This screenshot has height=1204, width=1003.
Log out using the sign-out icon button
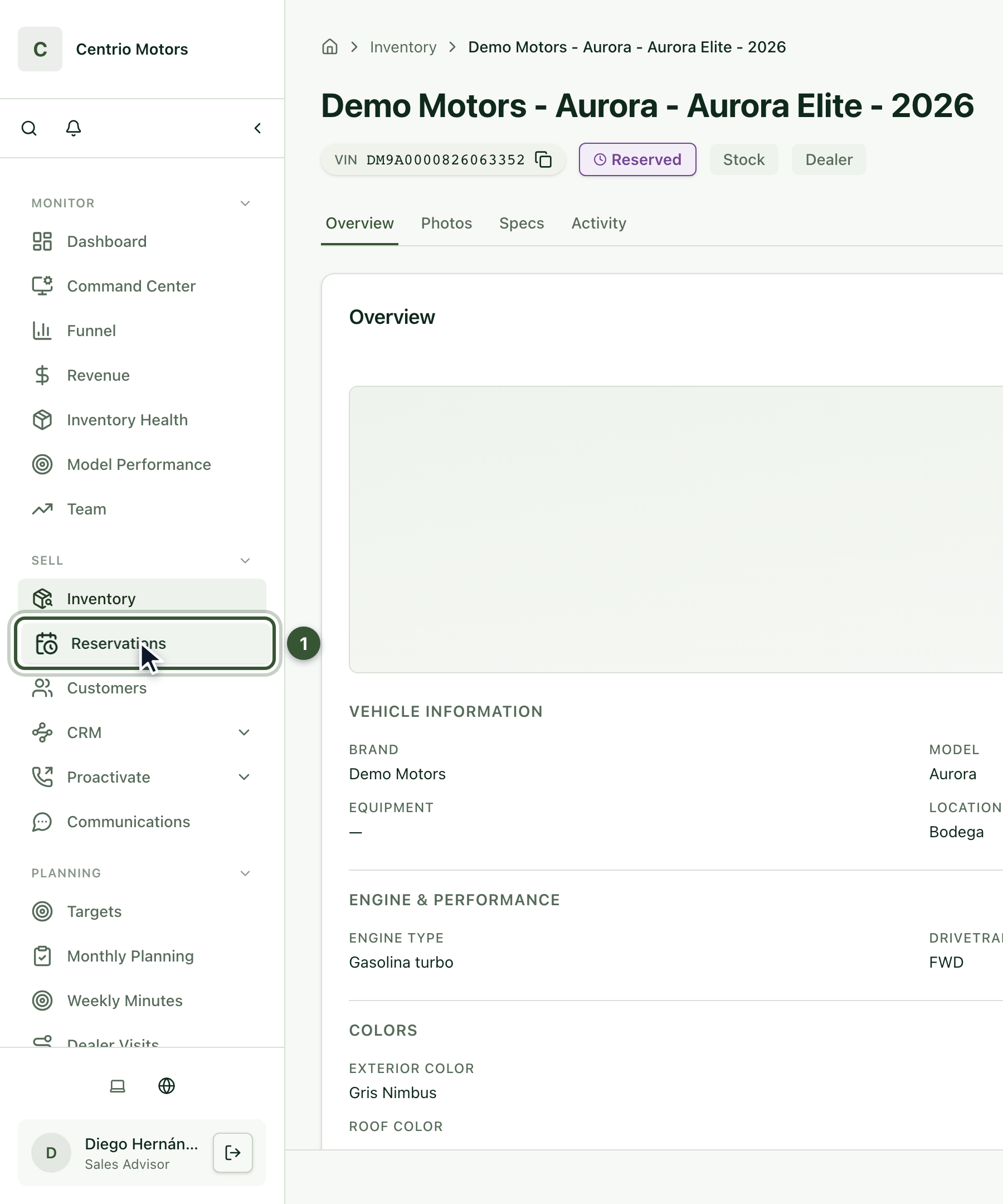click(233, 1152)
